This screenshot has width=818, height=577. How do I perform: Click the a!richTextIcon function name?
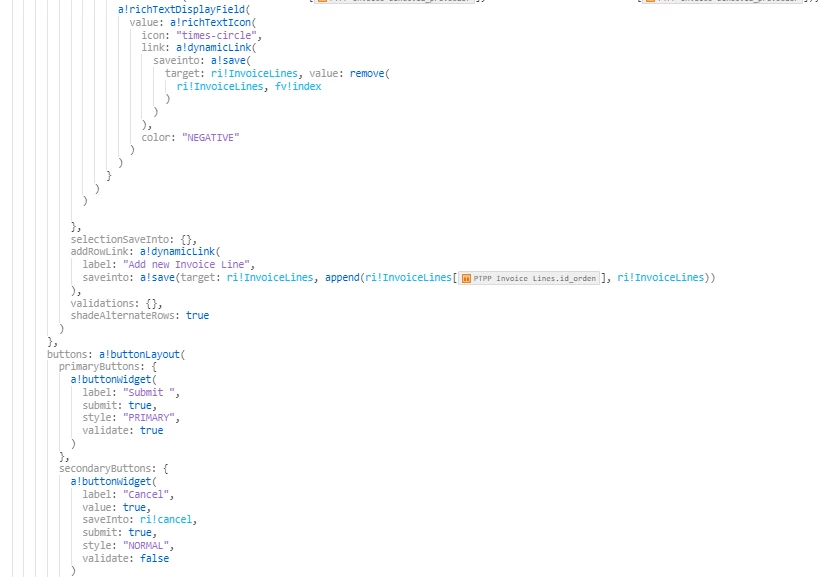(x=211, y=22)
